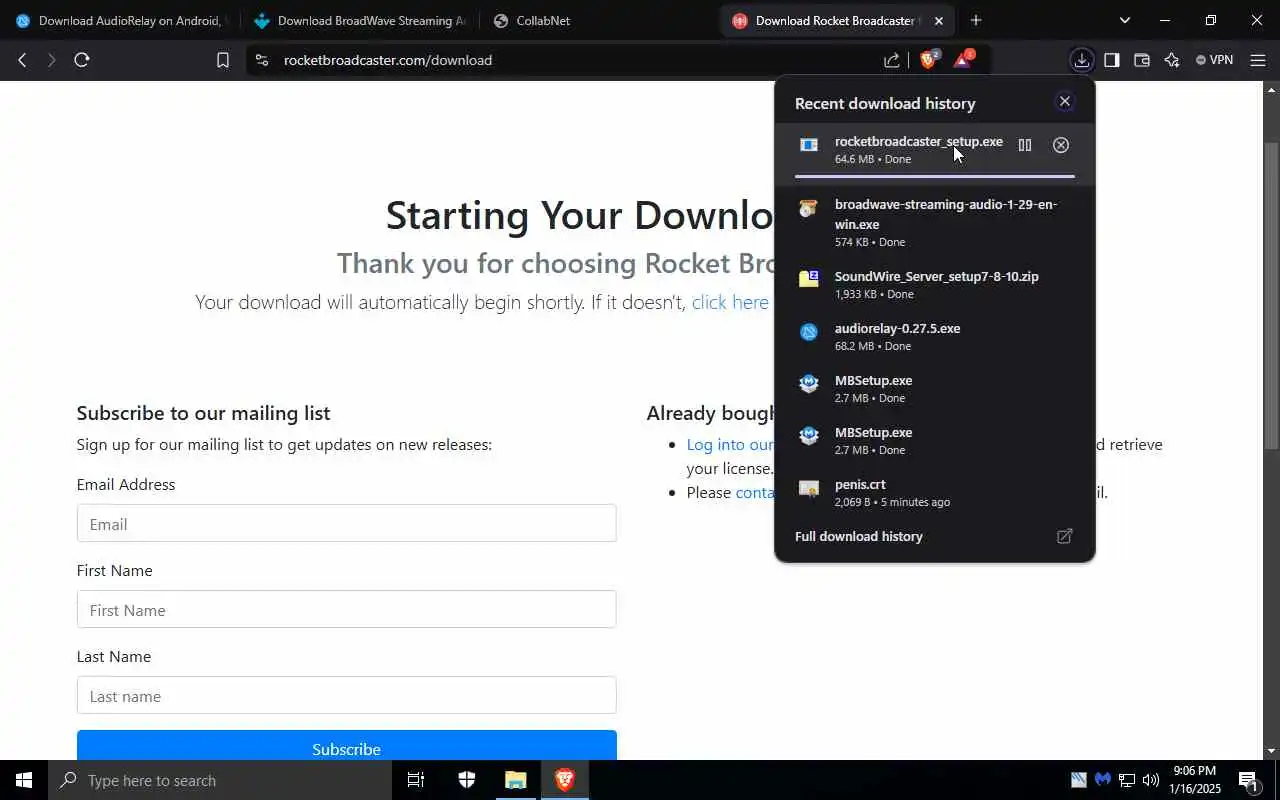1280x800 pixels.
Task: Open the rocketbroadcaster_setup.exe file entry
Action: pos(935,153)
